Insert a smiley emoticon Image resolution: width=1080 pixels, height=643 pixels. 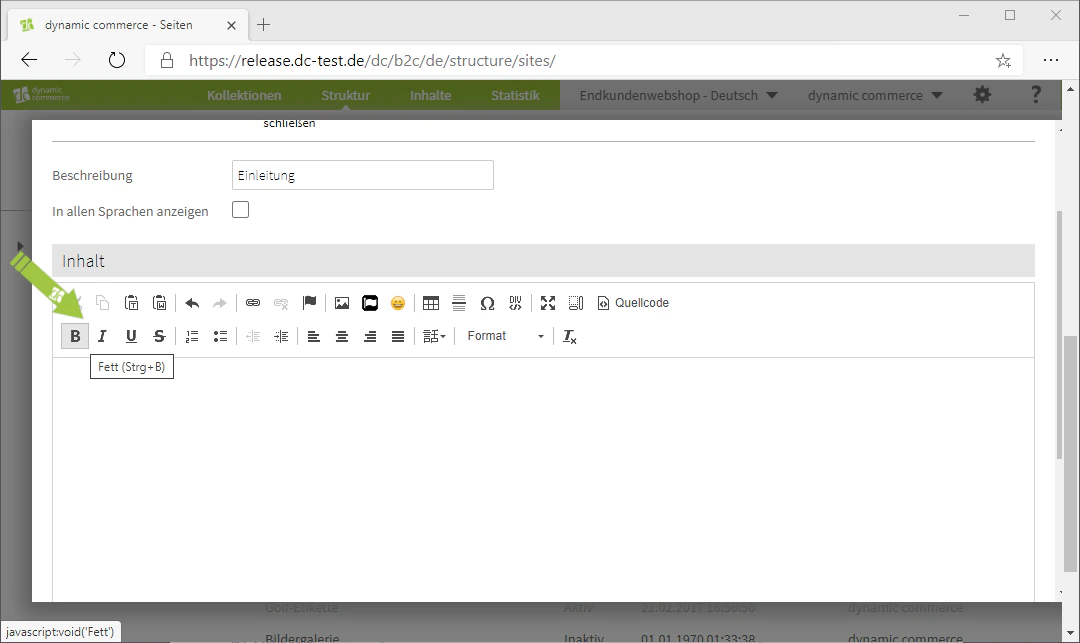tap(398, 303)
